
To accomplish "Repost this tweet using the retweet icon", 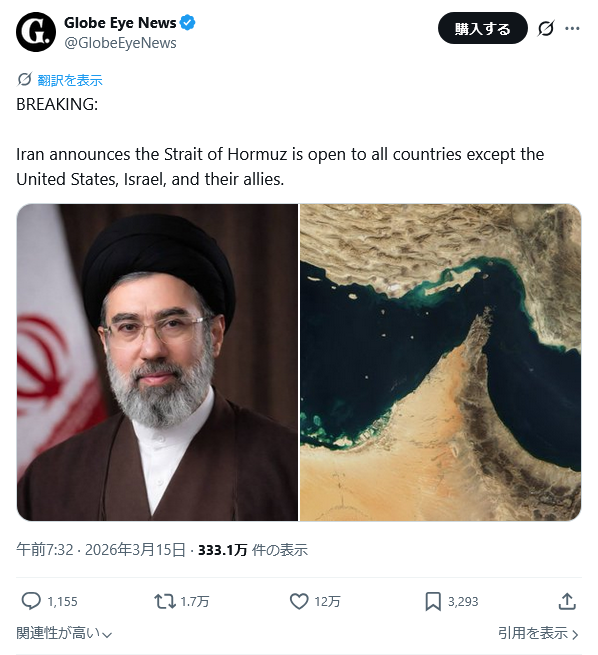I will (x=165, y=602).
